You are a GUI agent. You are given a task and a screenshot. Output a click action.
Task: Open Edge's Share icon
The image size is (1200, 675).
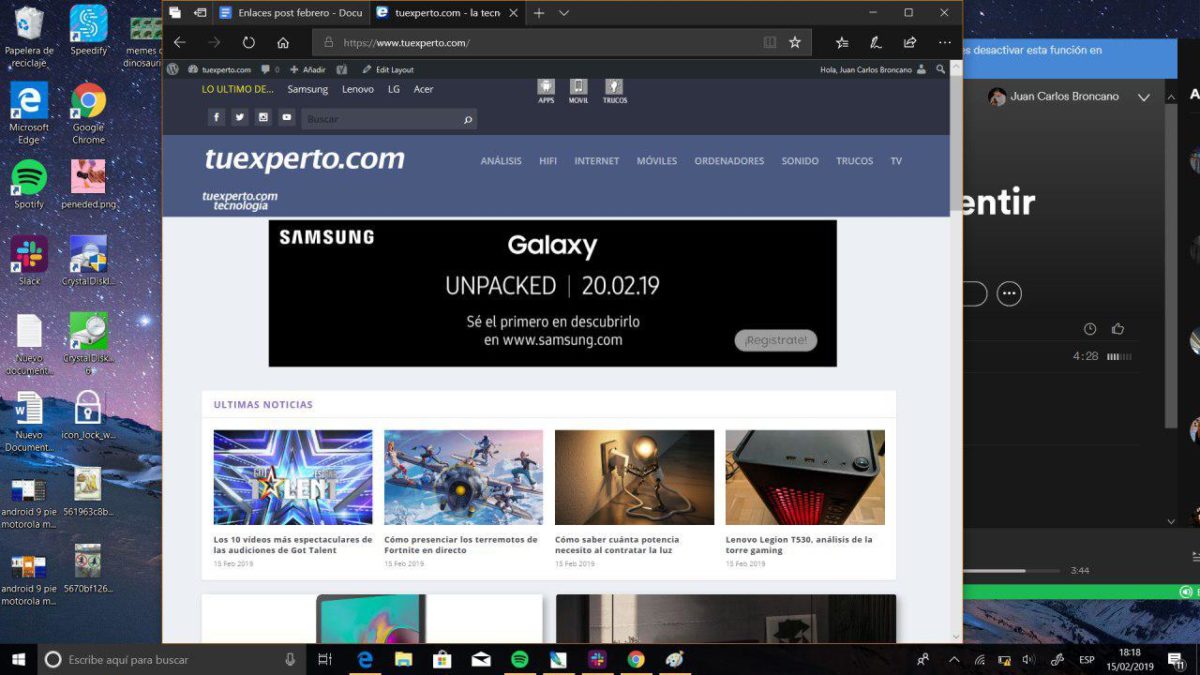[x=909, y=42]
